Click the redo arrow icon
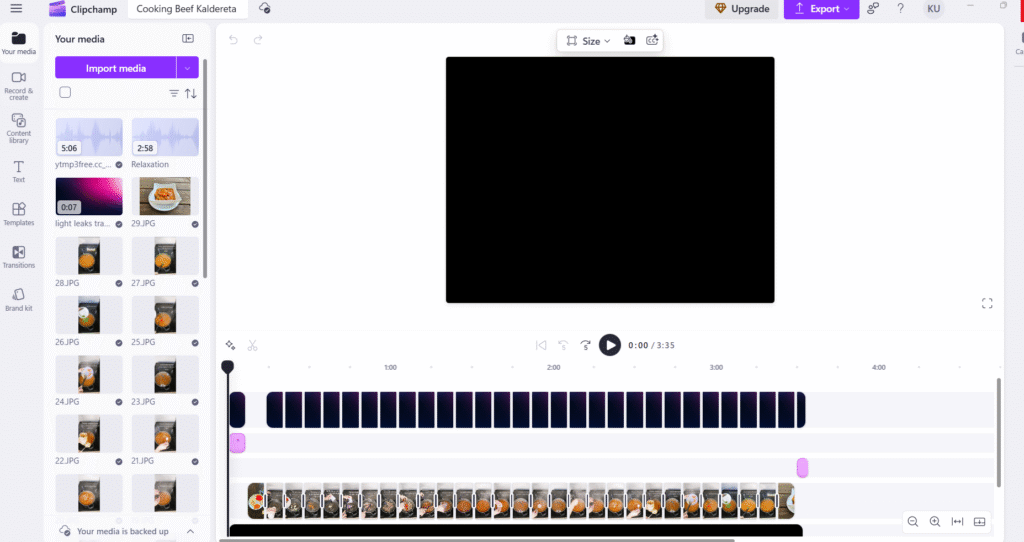This screenshot has height=542, width=1024. point(258,40)
